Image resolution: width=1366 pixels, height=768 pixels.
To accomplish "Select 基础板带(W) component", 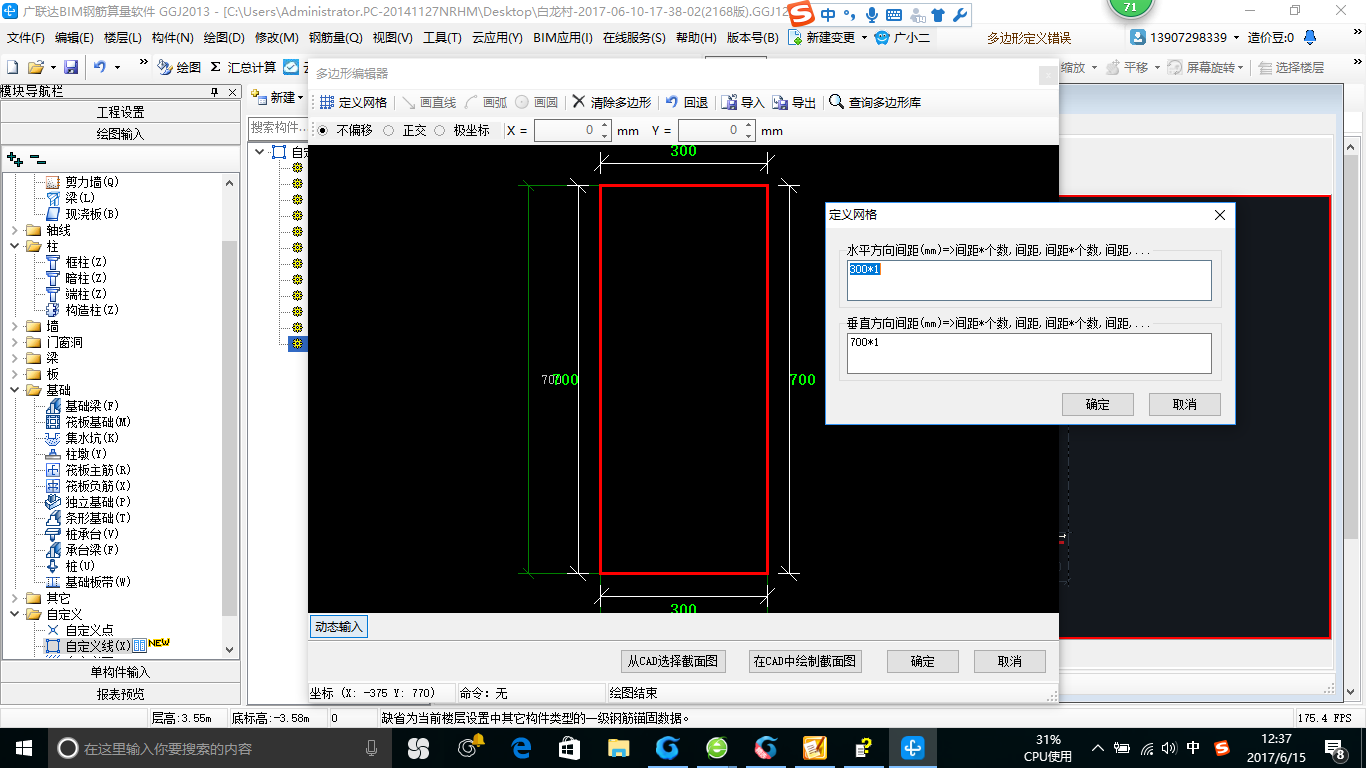I will 98,582.
